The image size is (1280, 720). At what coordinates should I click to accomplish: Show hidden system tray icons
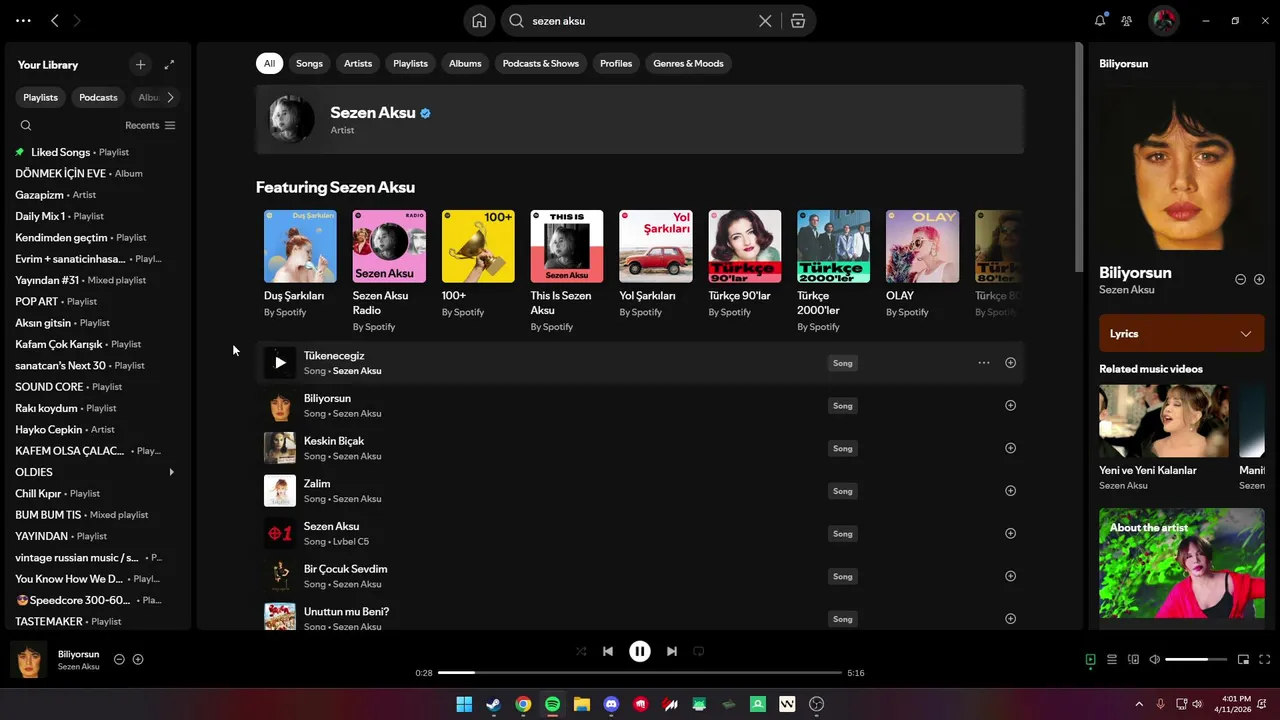(1138, 704)
